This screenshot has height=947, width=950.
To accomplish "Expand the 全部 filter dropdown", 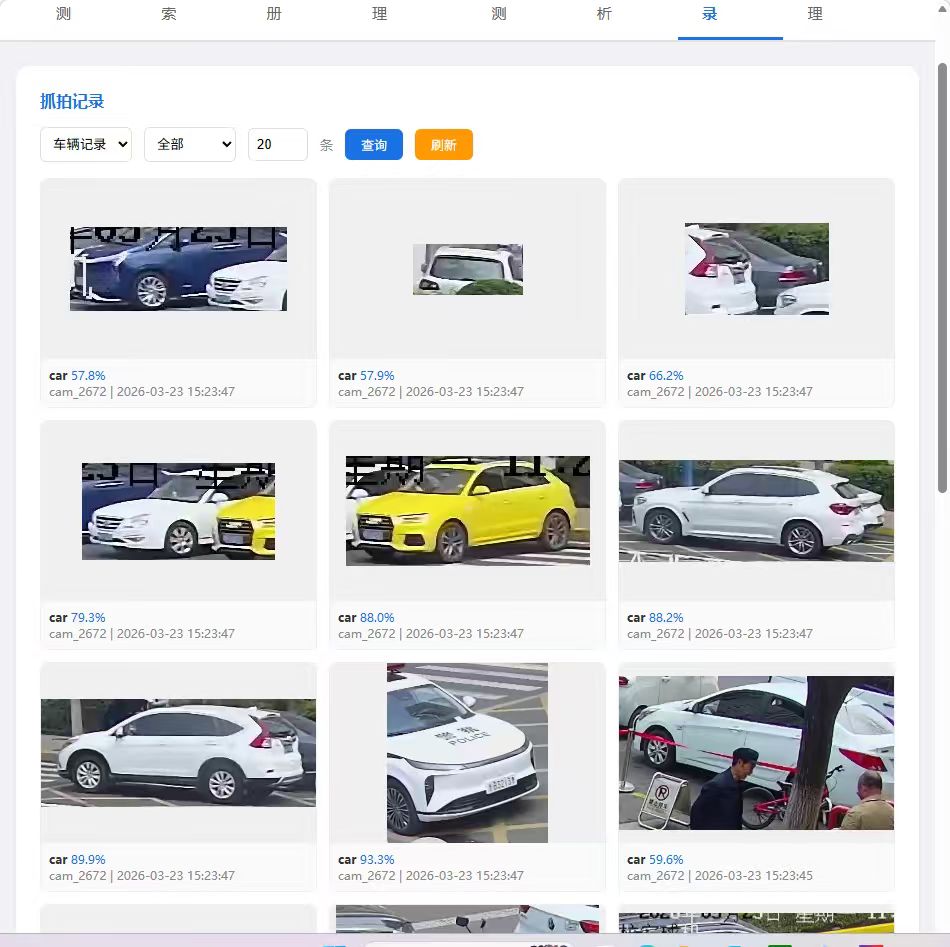I will click(189, 144).
